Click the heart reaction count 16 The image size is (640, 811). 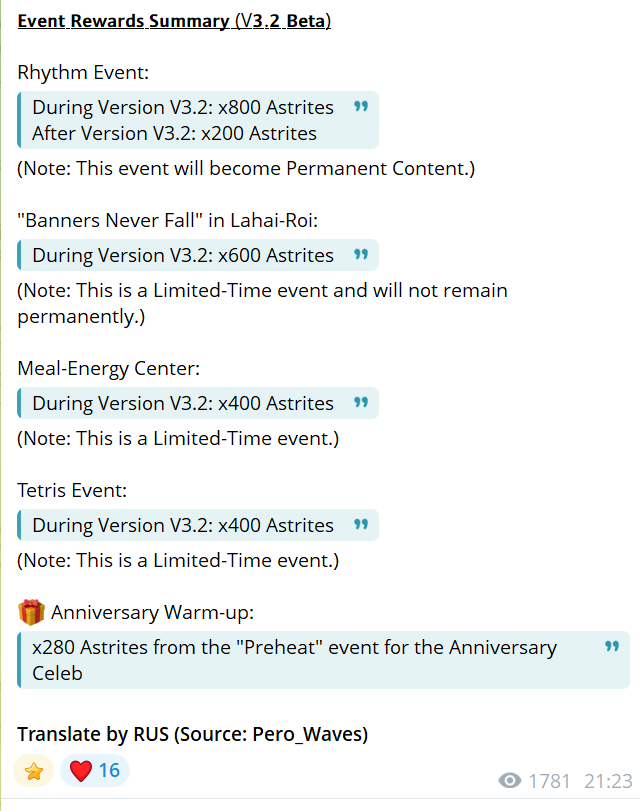109,771
